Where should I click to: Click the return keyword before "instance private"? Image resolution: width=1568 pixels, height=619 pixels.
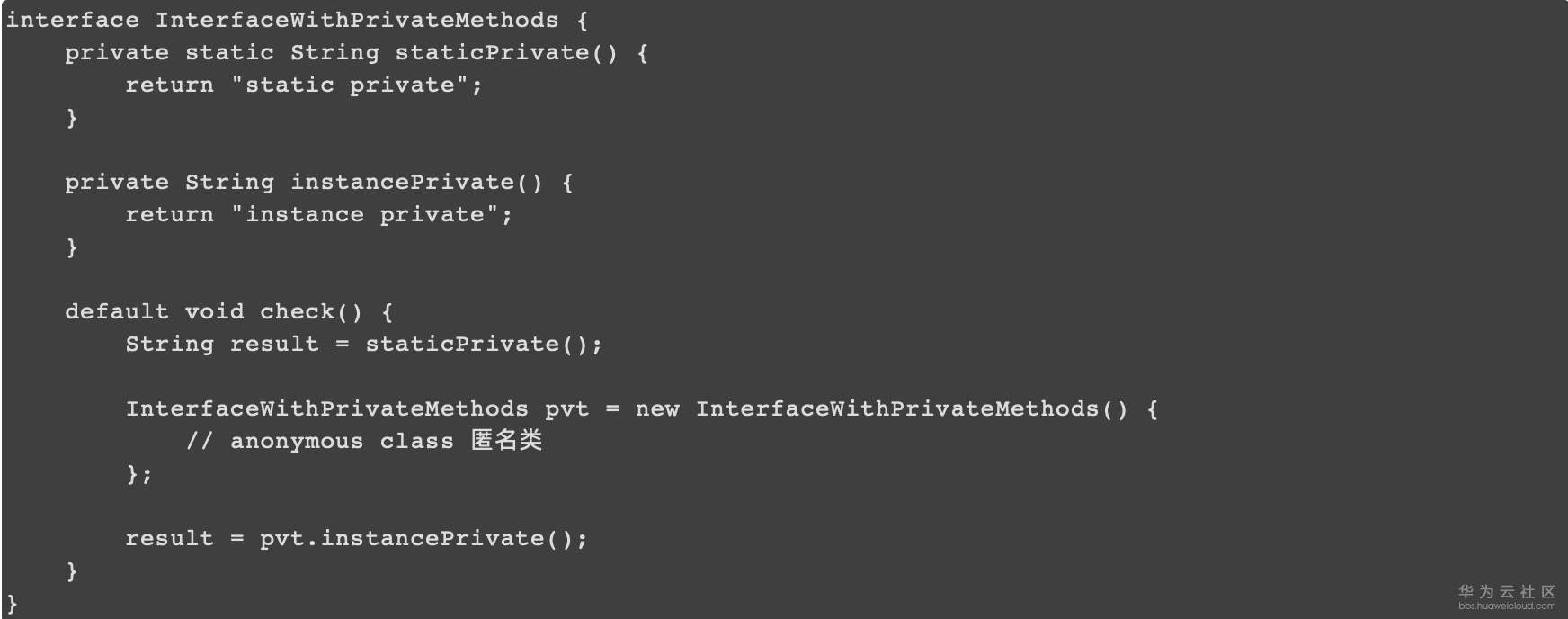pos(169,215)
